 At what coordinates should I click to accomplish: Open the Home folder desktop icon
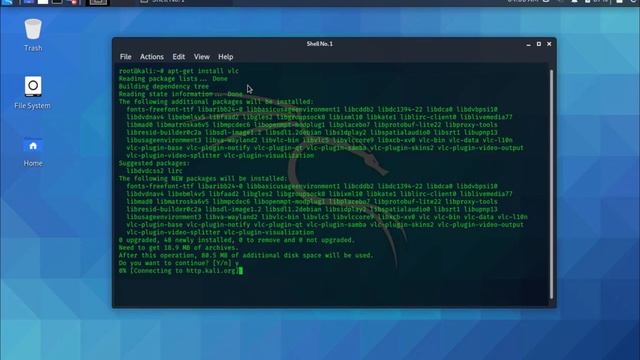click(33, 151)
